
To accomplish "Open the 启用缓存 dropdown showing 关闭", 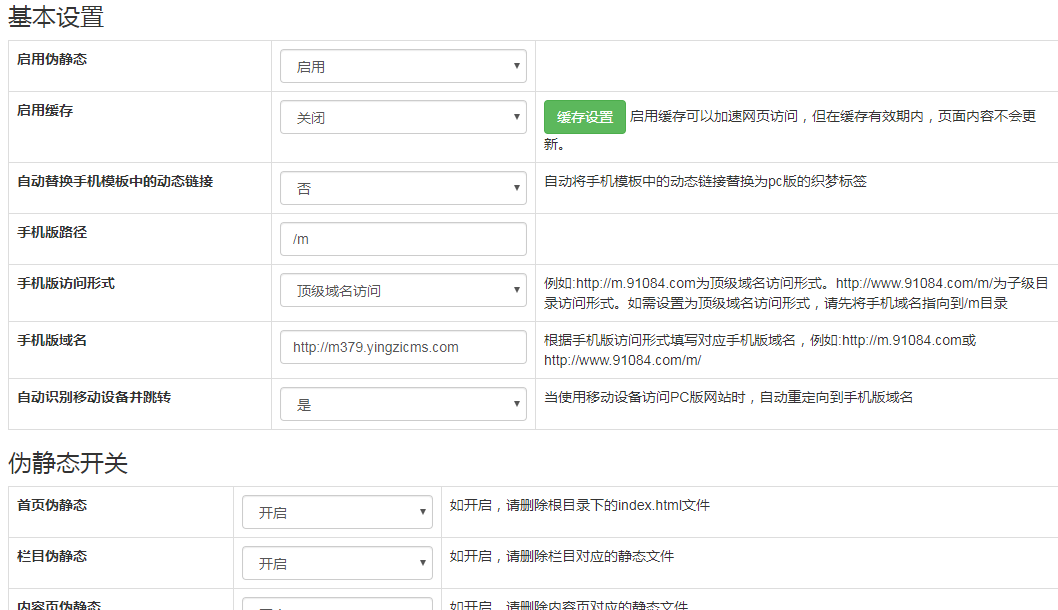I will click(403, 117).
